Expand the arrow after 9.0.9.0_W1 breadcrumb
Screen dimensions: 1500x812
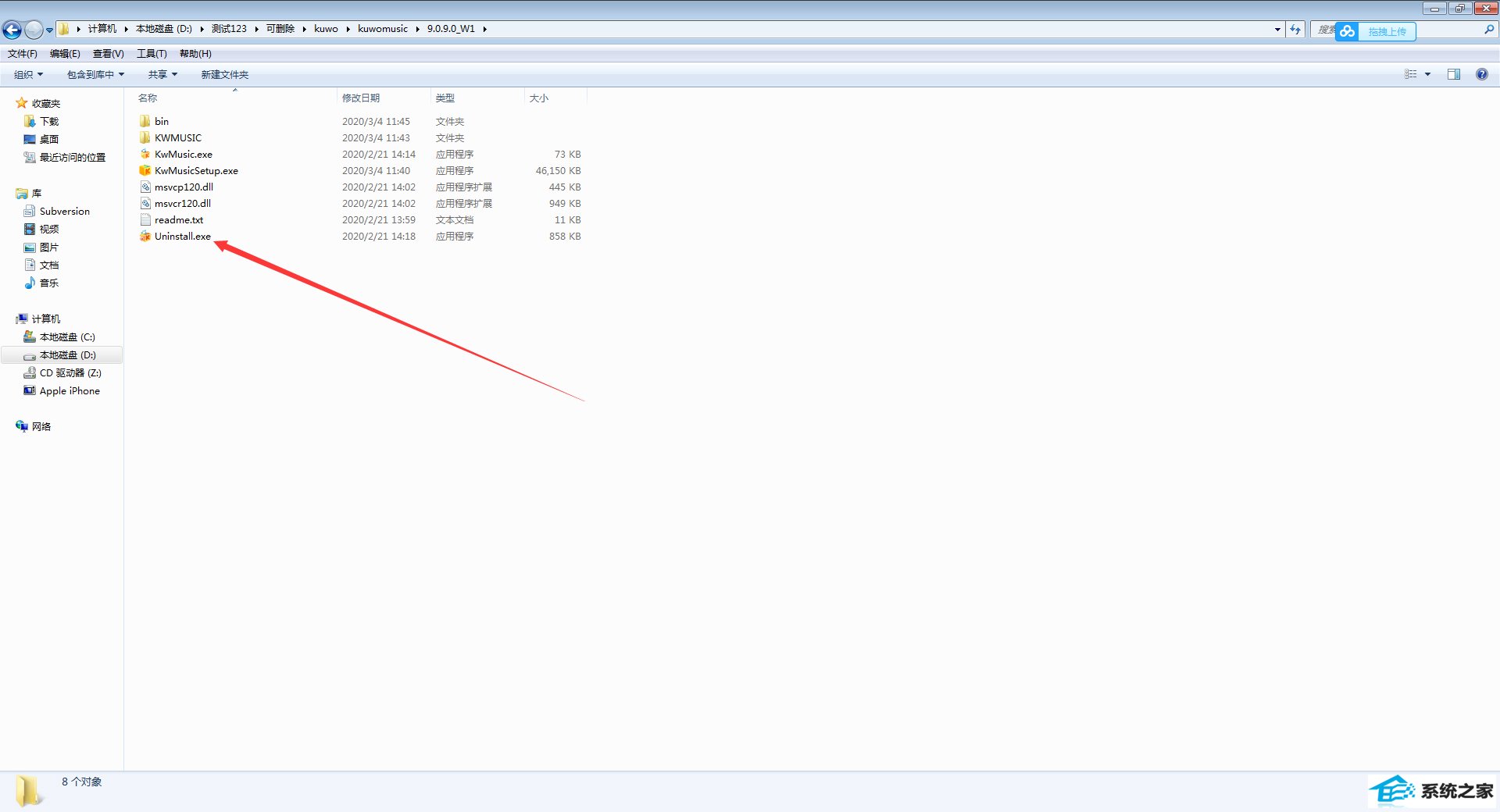pyautogui.click(x=484, y=29)
